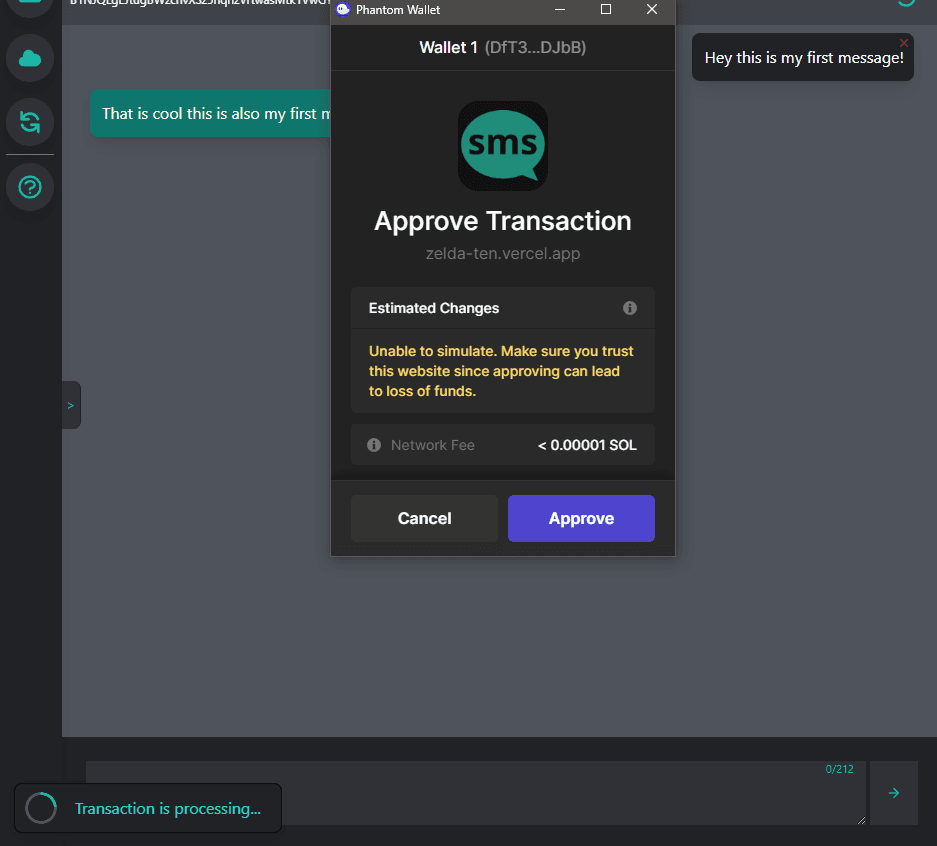Open help via the question mark icon
The width and height of the screenshot is (937, 846).
30,187
